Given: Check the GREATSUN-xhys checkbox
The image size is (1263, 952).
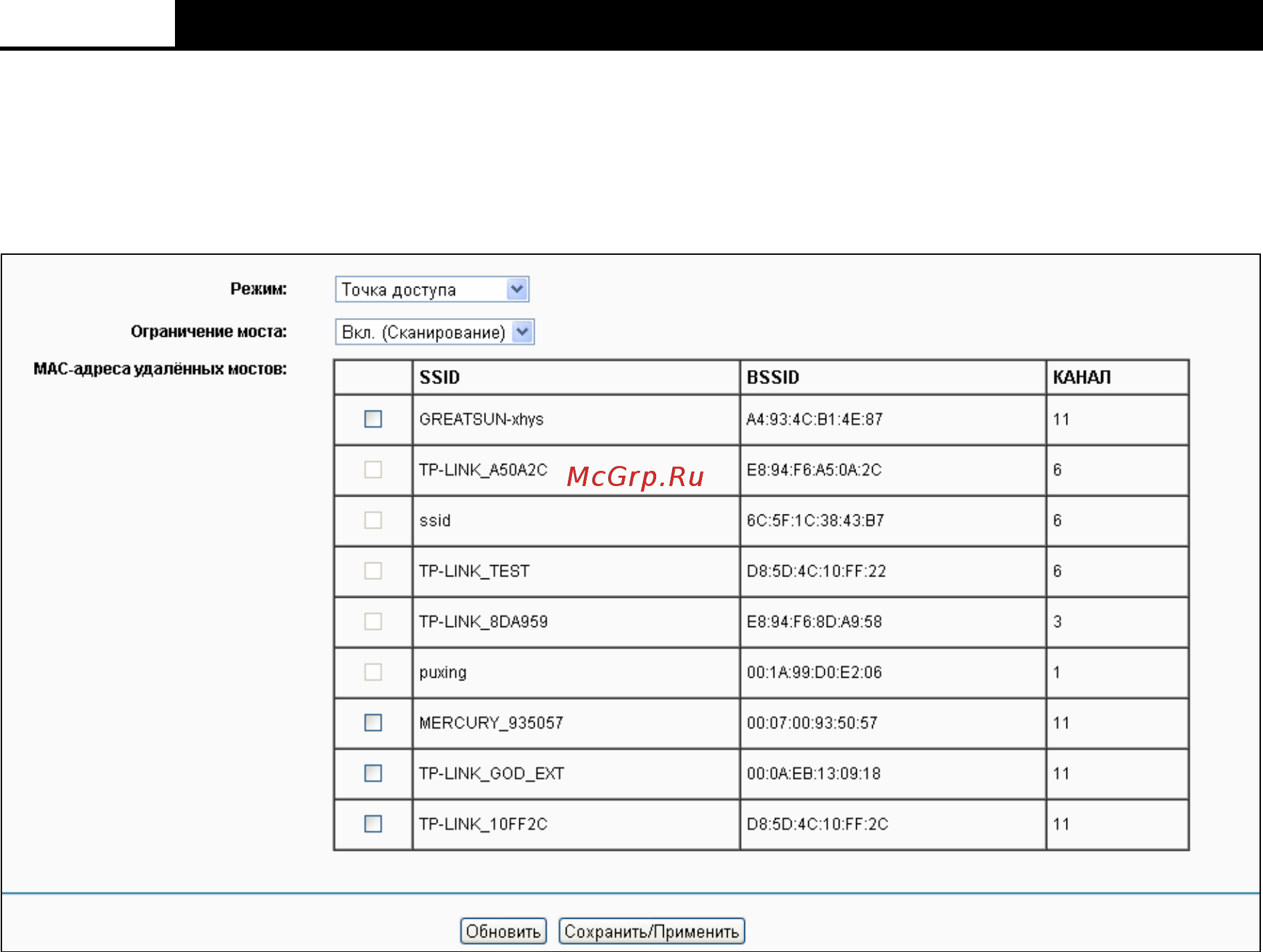Looking at the screenshot, I should click(x=373, y=419).
